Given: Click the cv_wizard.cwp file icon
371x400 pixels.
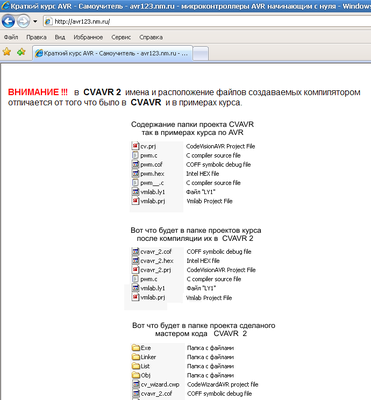Looking at the screenshot, I should [x=136, y=384].
